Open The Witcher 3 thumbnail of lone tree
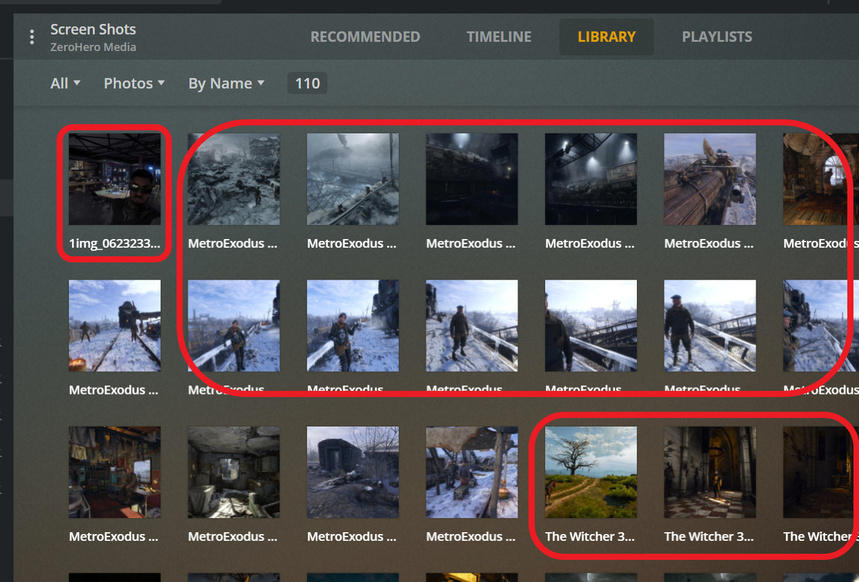Screen dimensions: 859x582 tap(591, 472)
